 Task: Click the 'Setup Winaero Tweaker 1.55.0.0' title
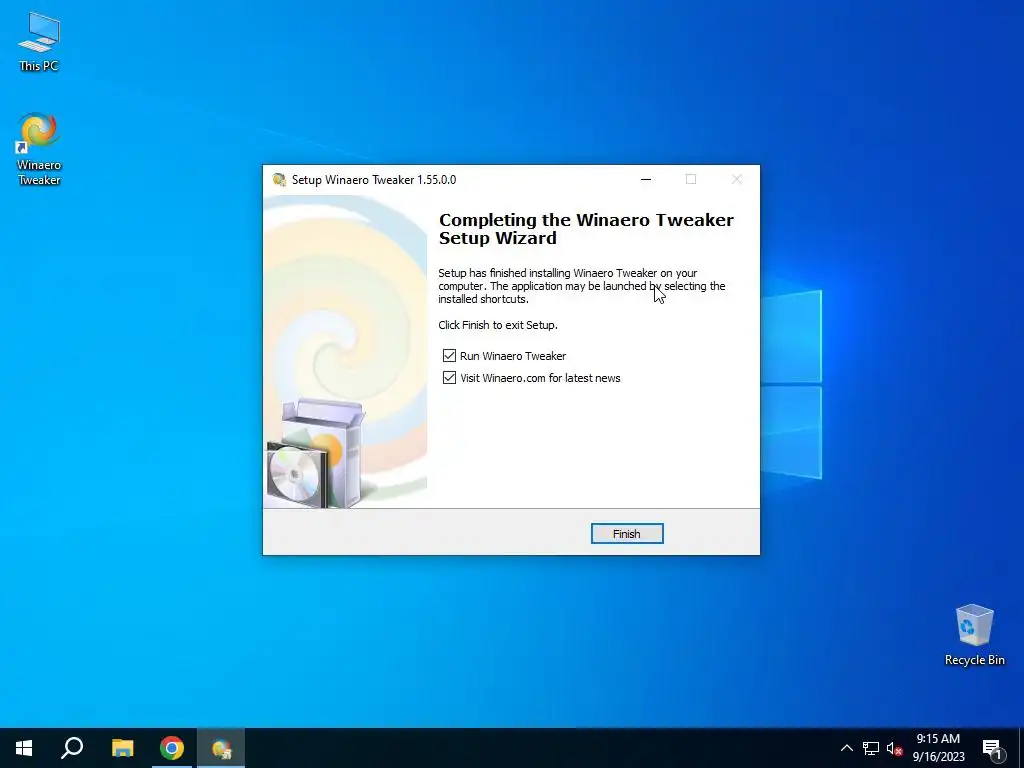coord(374,180)
